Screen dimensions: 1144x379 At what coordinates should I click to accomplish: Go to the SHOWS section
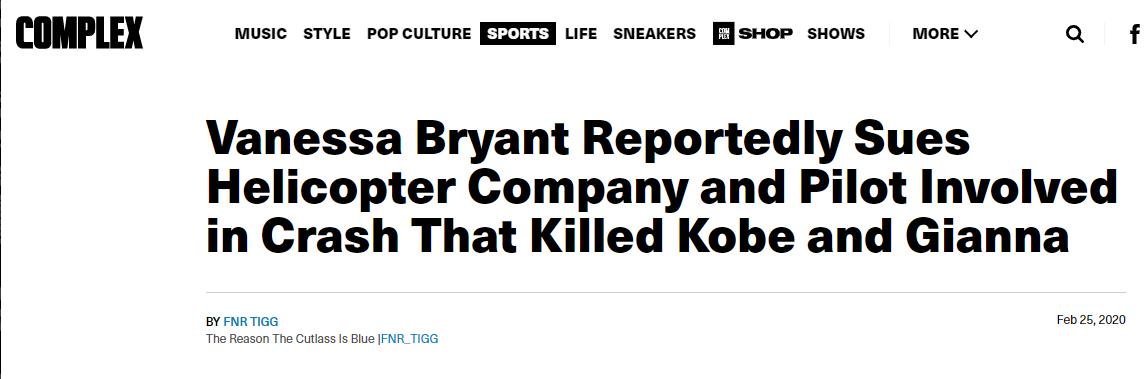click(x=836, y=34)
